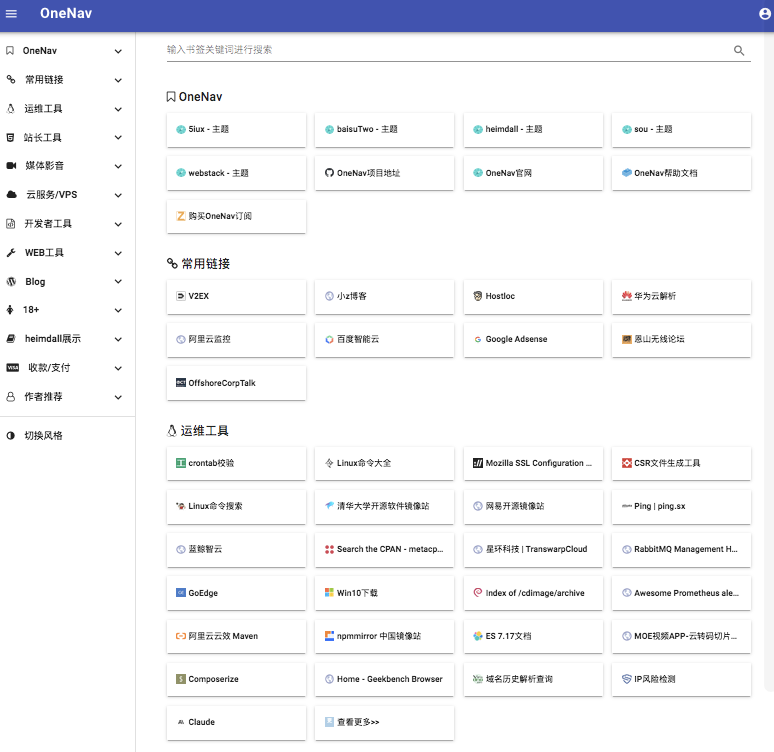Select 切换风格 to switch theme
The image size is (774, 752).
pyautogui.click(x=43, y=435)
